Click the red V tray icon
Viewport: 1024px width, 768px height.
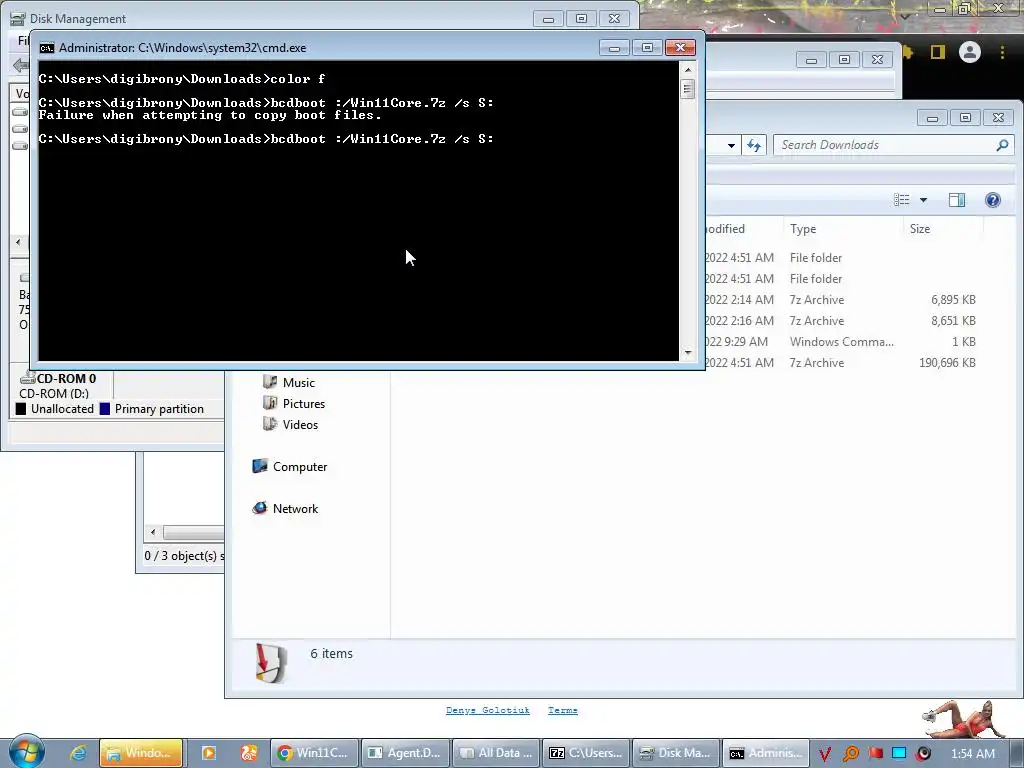825,754
